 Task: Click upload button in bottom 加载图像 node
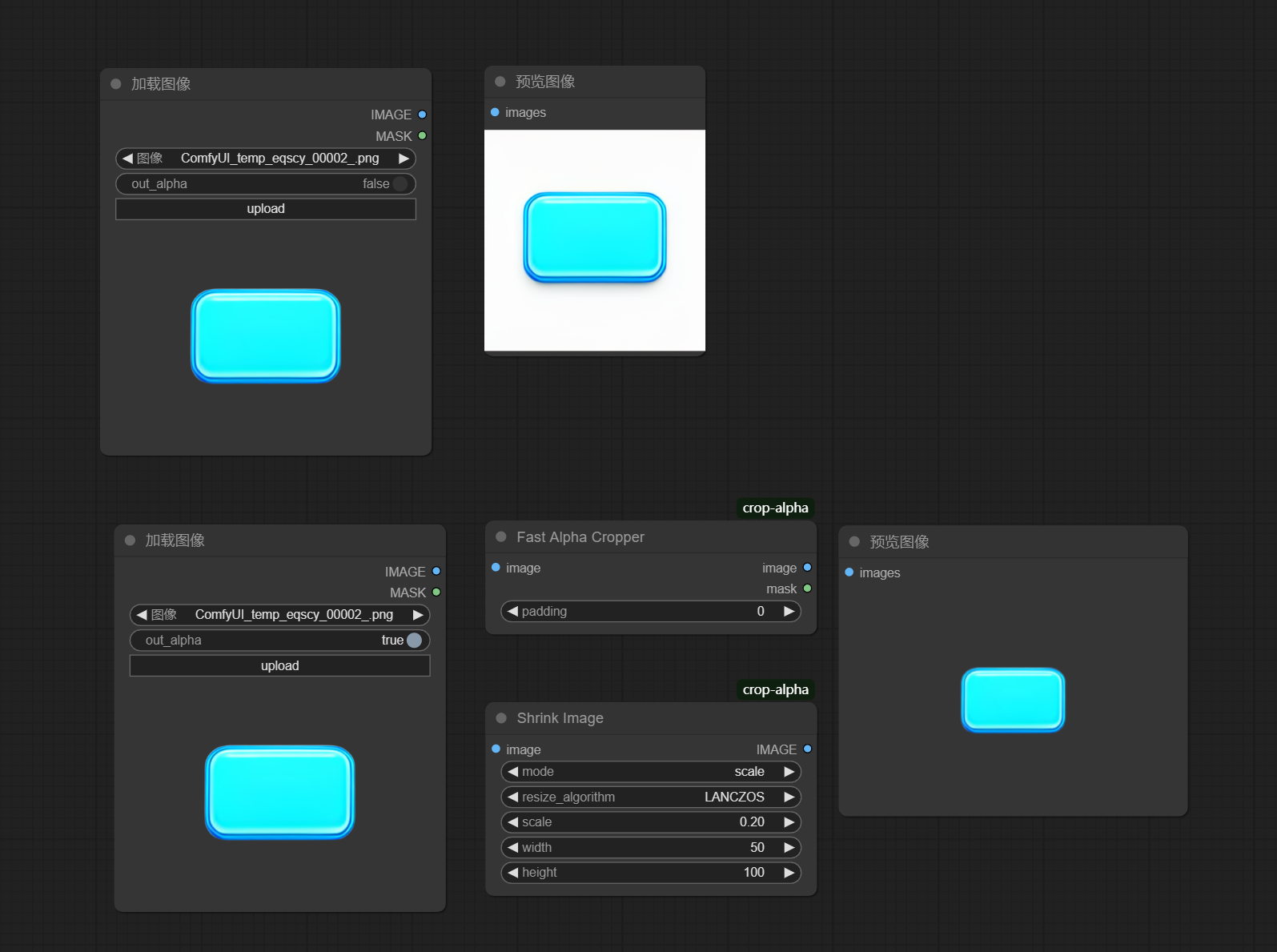point(280,665)
